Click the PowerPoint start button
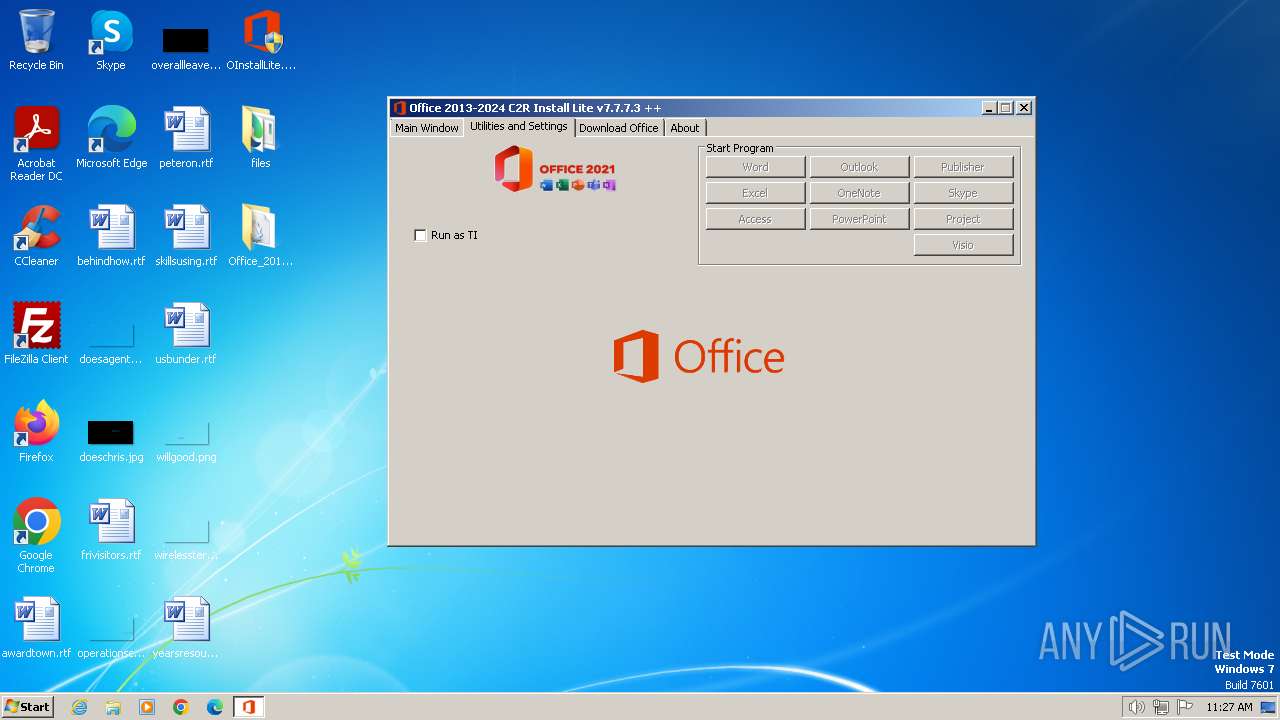1280x720 pixels. click(x=859, y=219)
